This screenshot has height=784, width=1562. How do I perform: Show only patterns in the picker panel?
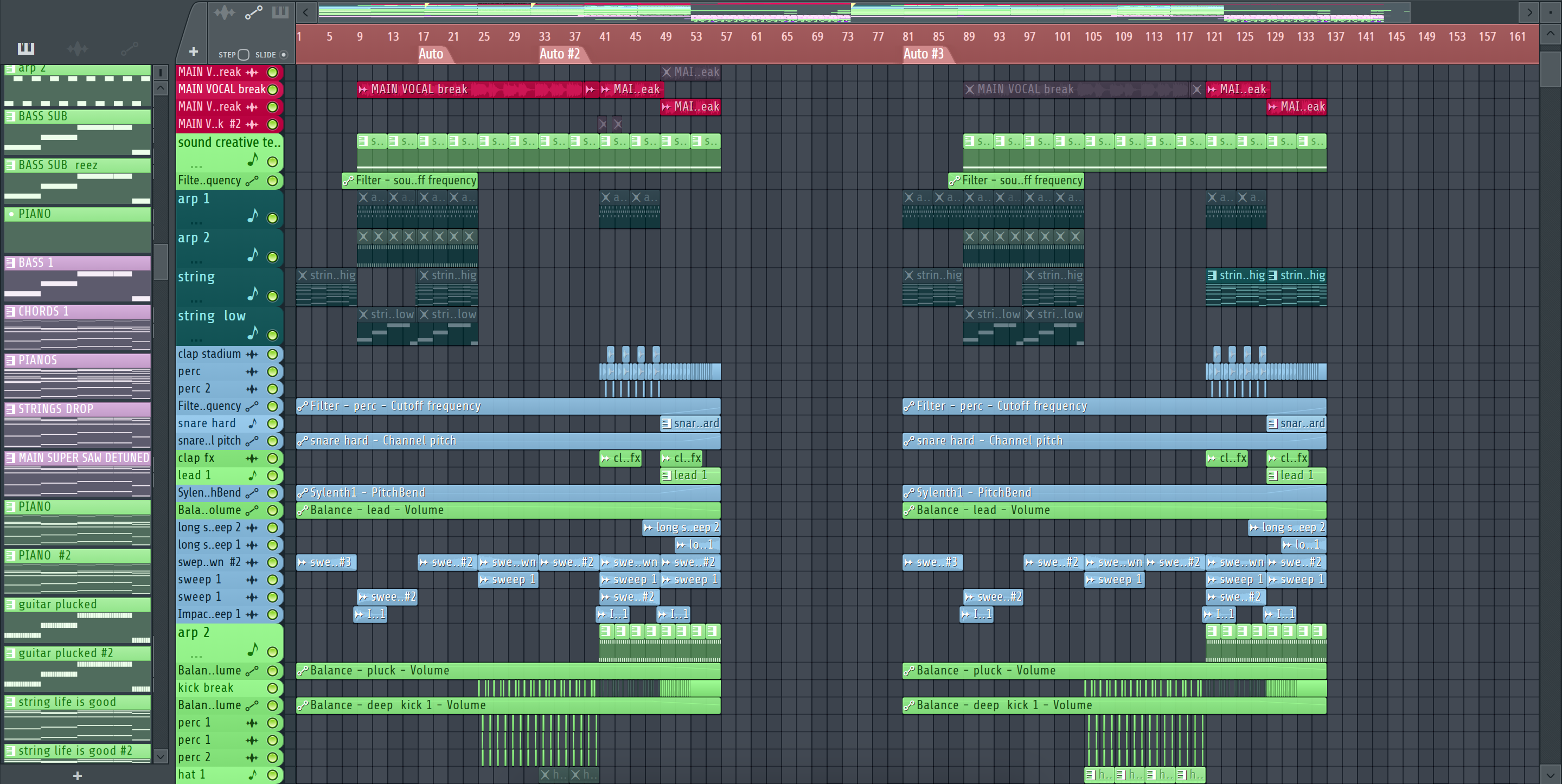26,48
